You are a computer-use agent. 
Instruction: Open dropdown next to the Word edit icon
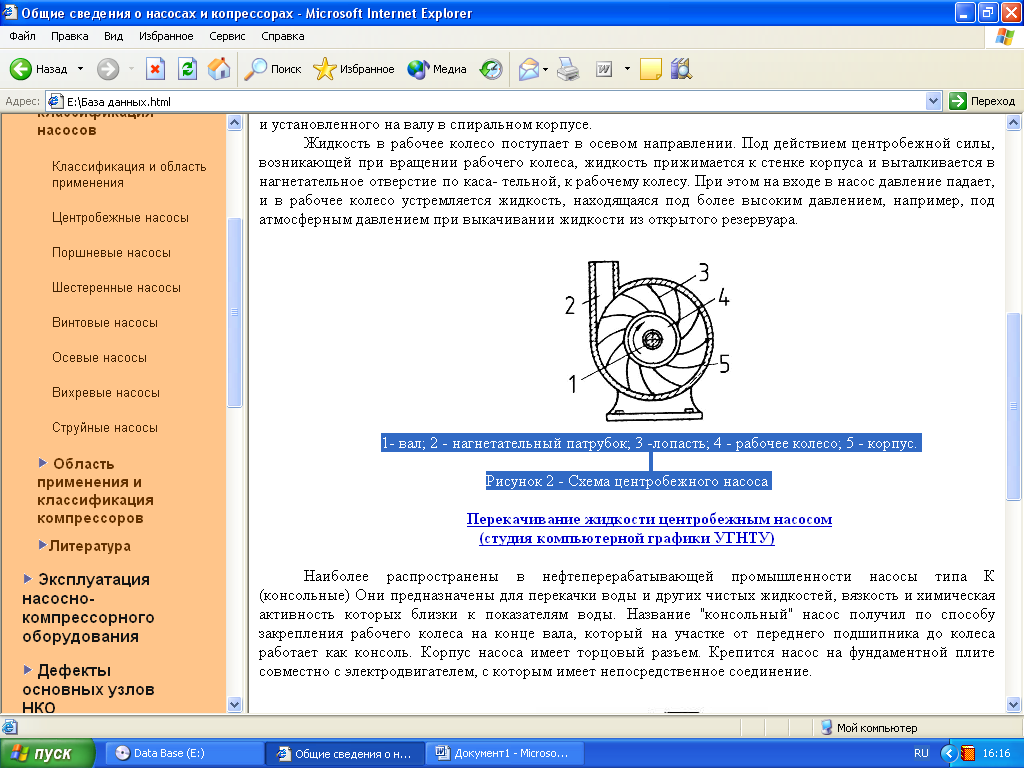(627, 69)
